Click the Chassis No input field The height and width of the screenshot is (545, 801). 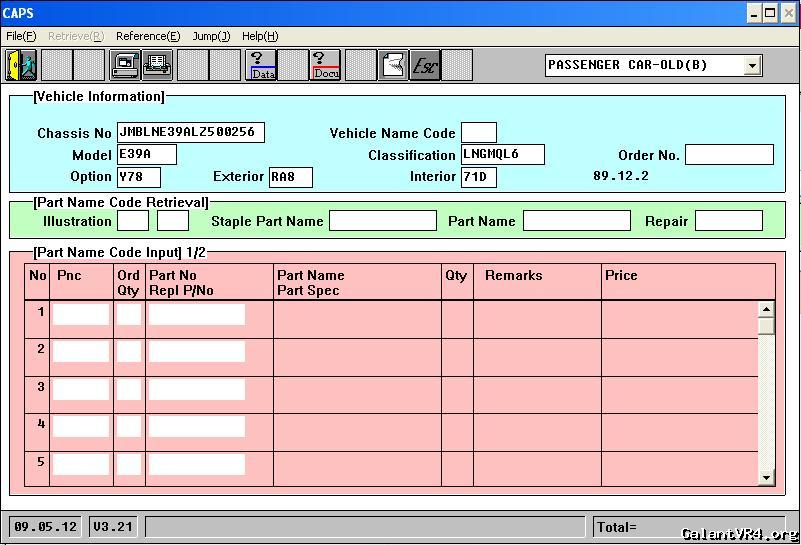click(191, 133)
